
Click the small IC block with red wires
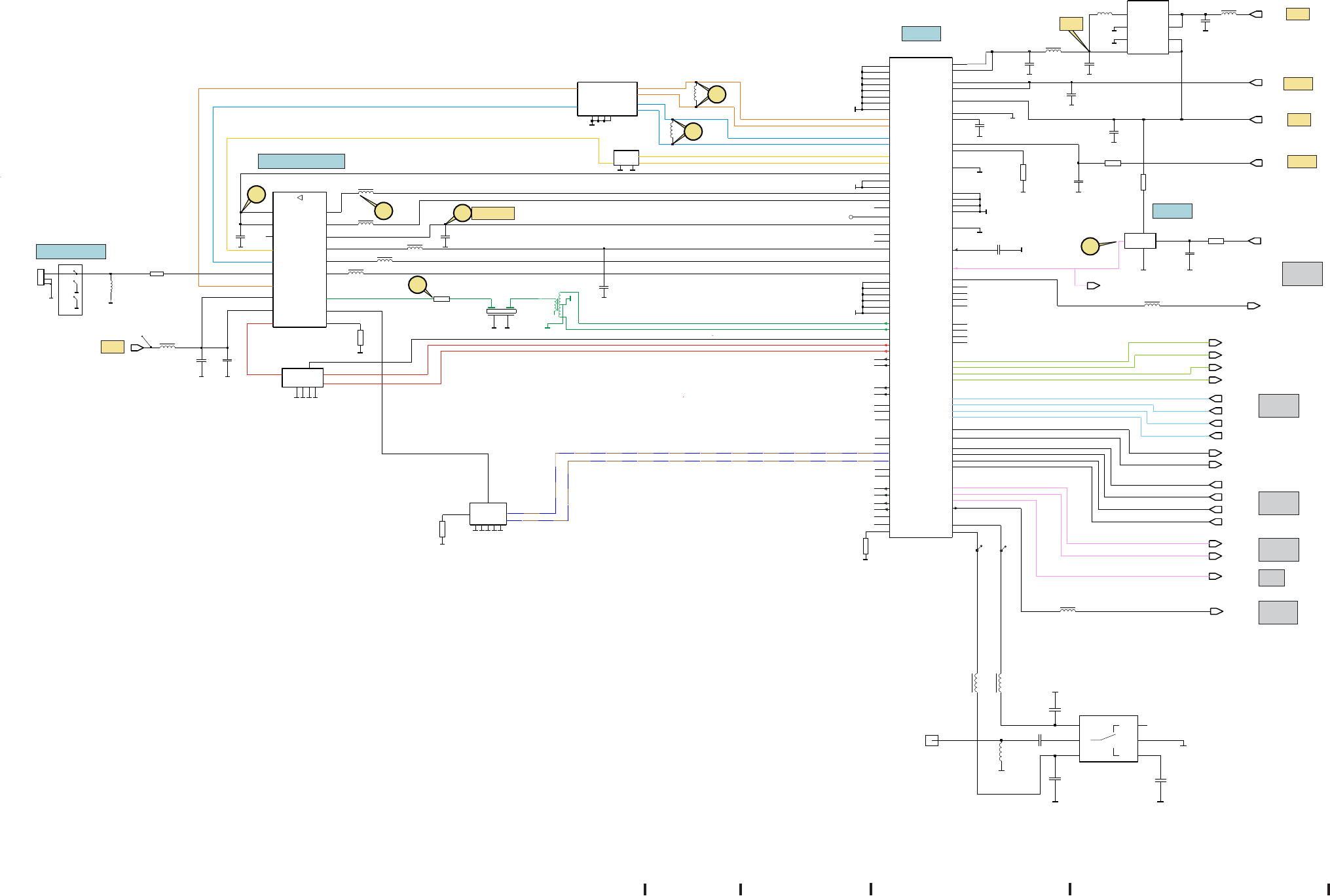[x=302, y=378]
